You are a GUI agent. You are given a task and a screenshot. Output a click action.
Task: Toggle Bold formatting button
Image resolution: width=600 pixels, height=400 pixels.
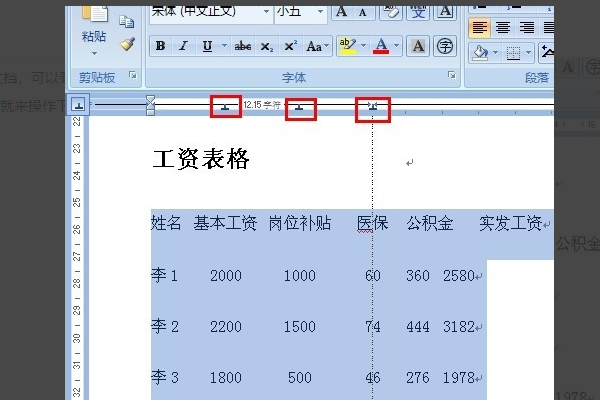pos(160,46)
